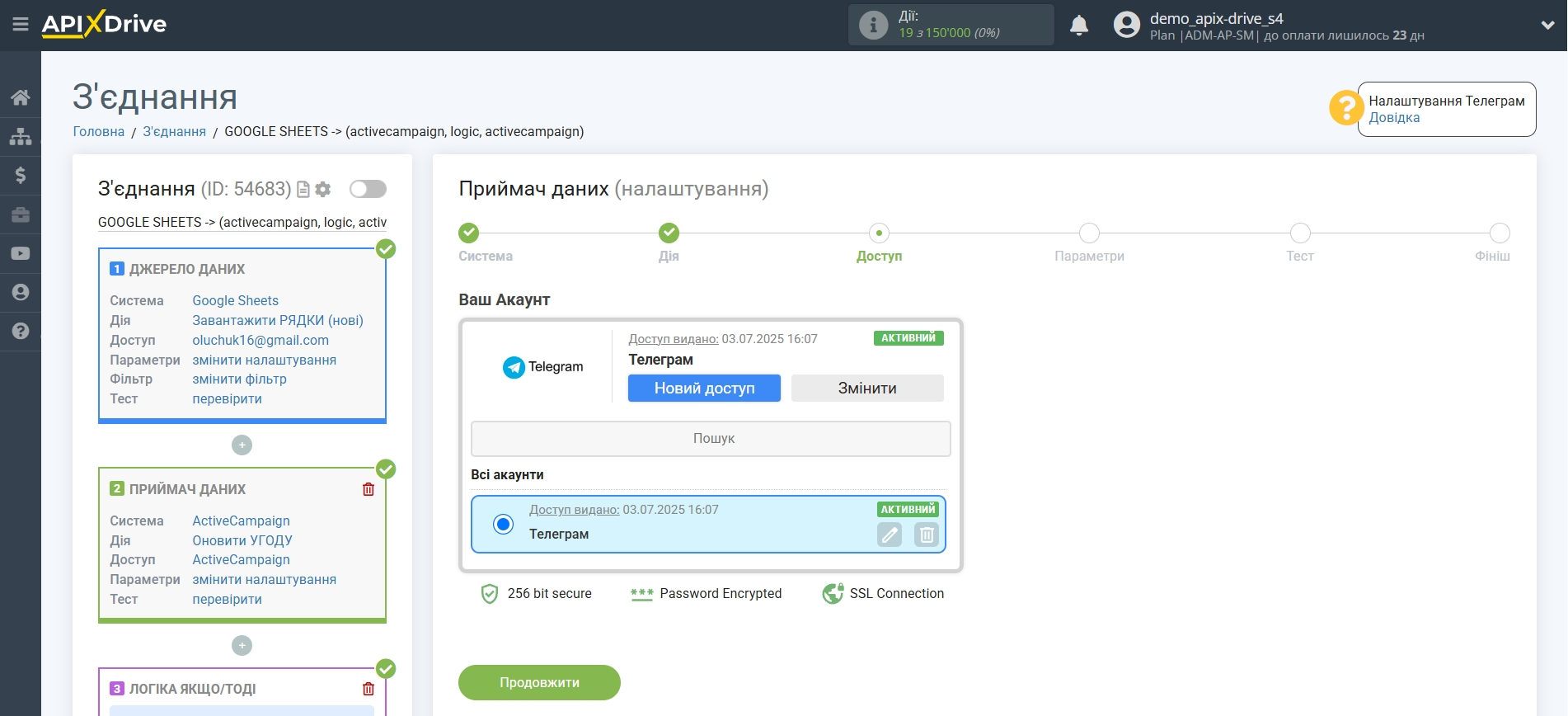Expand the account dropdown chevron
This screenshot has width=1568, height=716.
point(1547,26)
